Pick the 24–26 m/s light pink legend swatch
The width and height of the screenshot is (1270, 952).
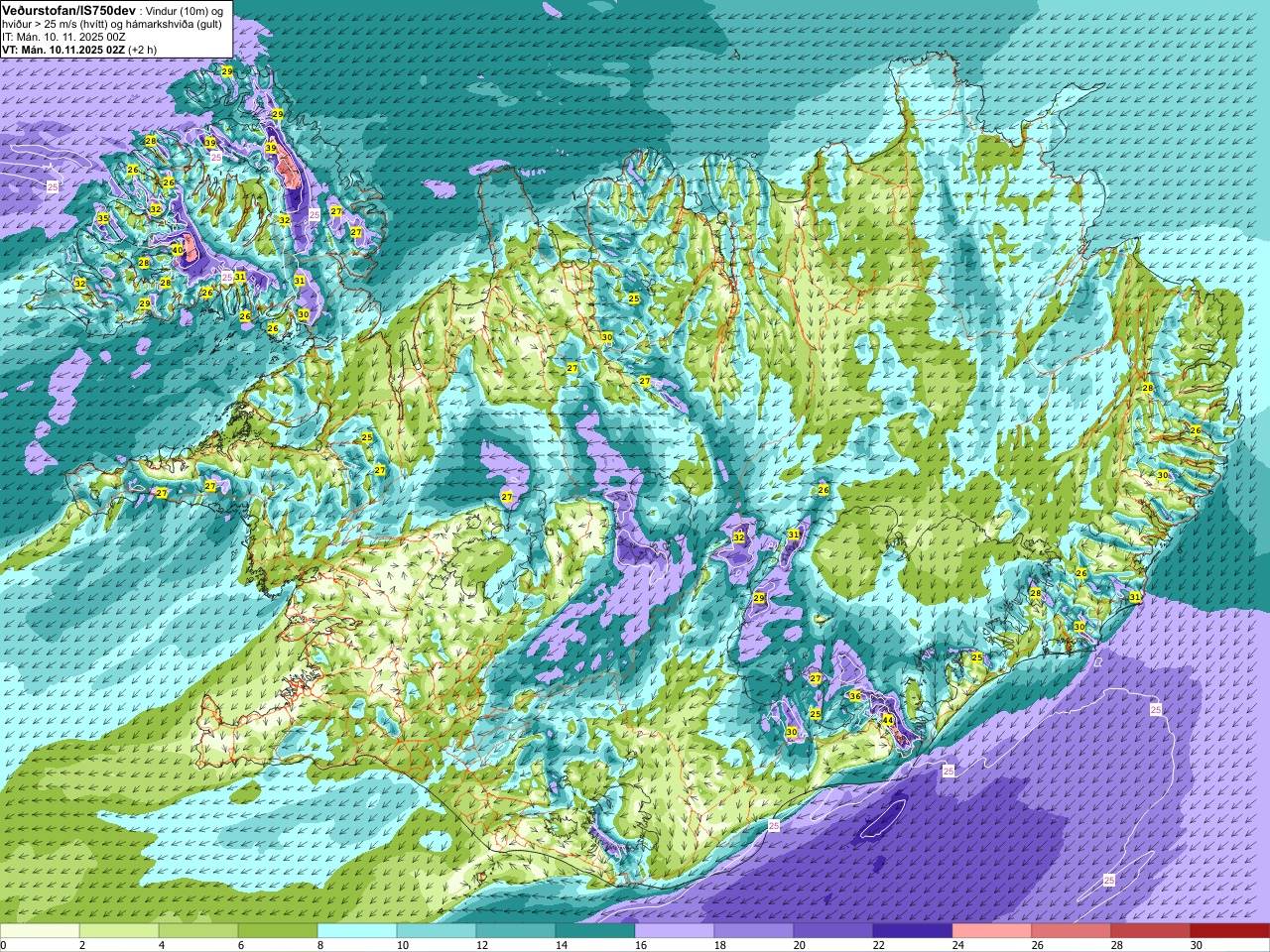pyautogui.click(x=992, y=930)
